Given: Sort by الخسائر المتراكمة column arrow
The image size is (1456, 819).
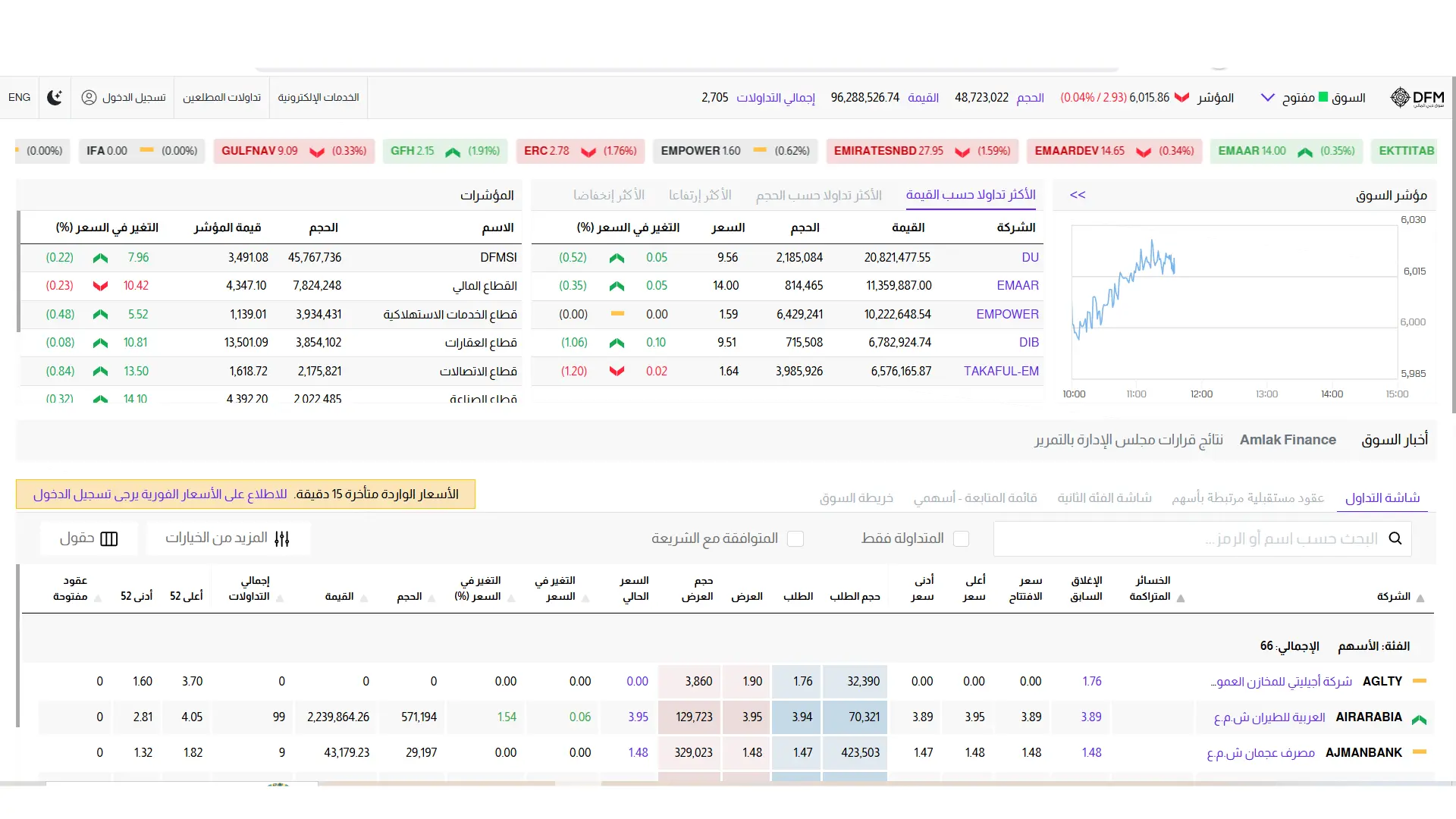Looking at the screenshot, I should [x=1180, y=598].
